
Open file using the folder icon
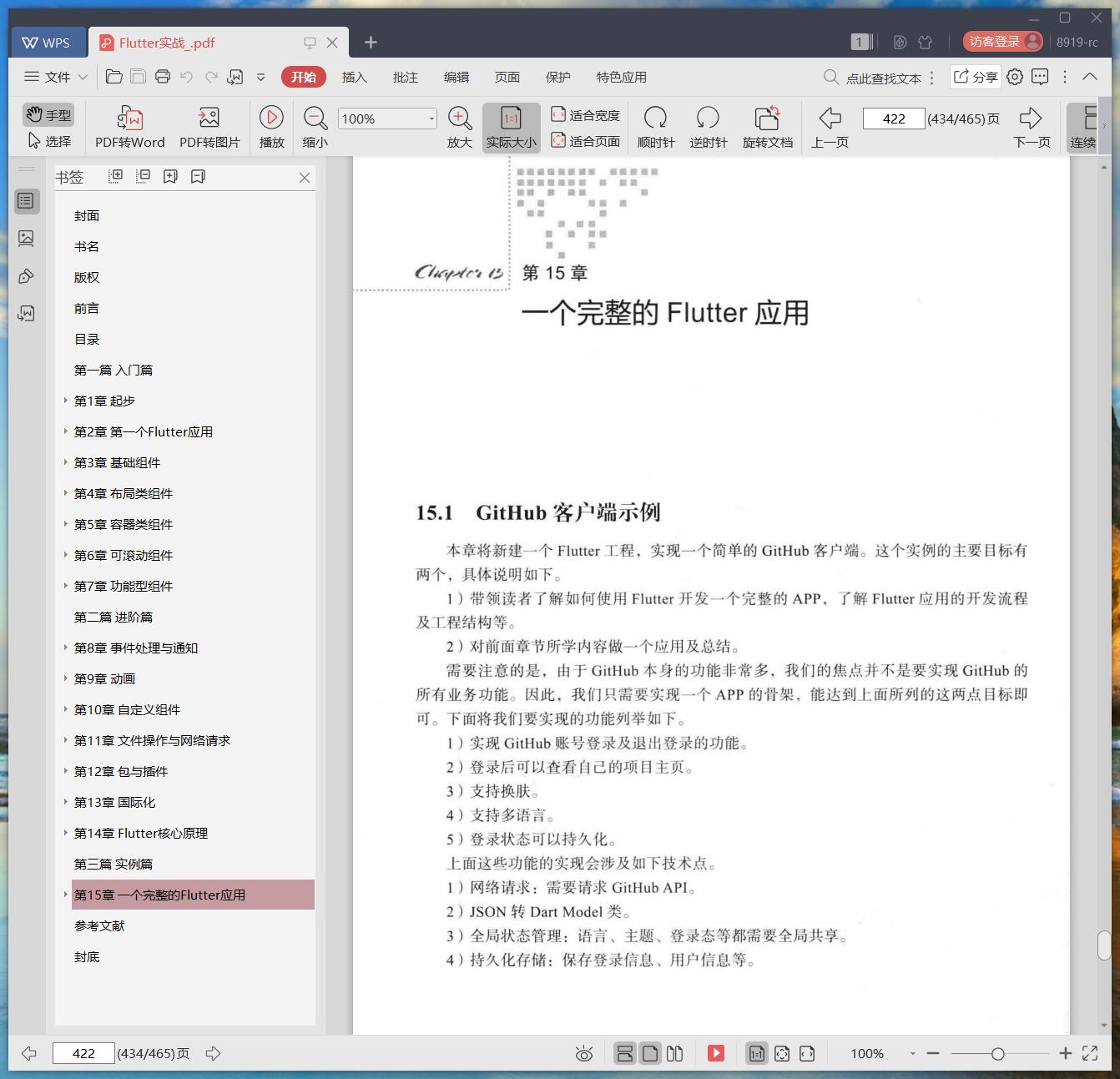[114, 77]
